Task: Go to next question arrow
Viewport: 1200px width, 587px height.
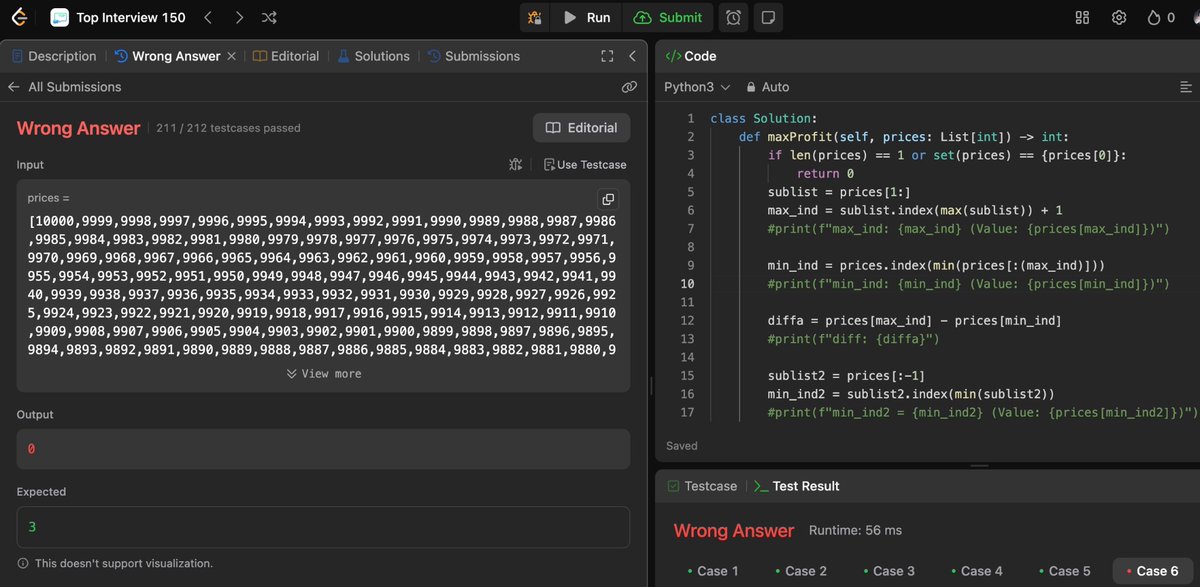Action: 239,17
